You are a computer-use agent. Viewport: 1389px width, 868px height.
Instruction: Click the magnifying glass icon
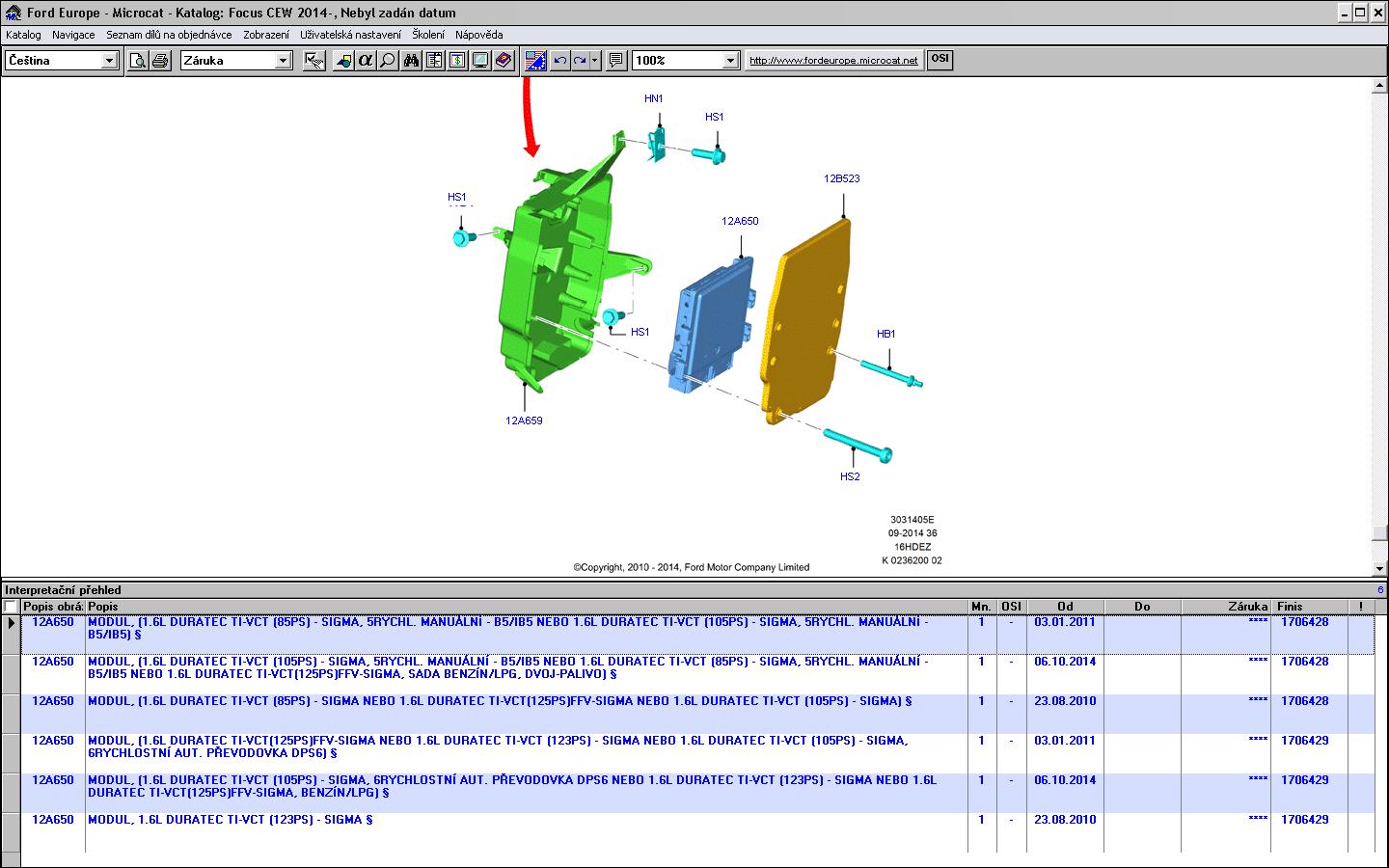[387, 61]
